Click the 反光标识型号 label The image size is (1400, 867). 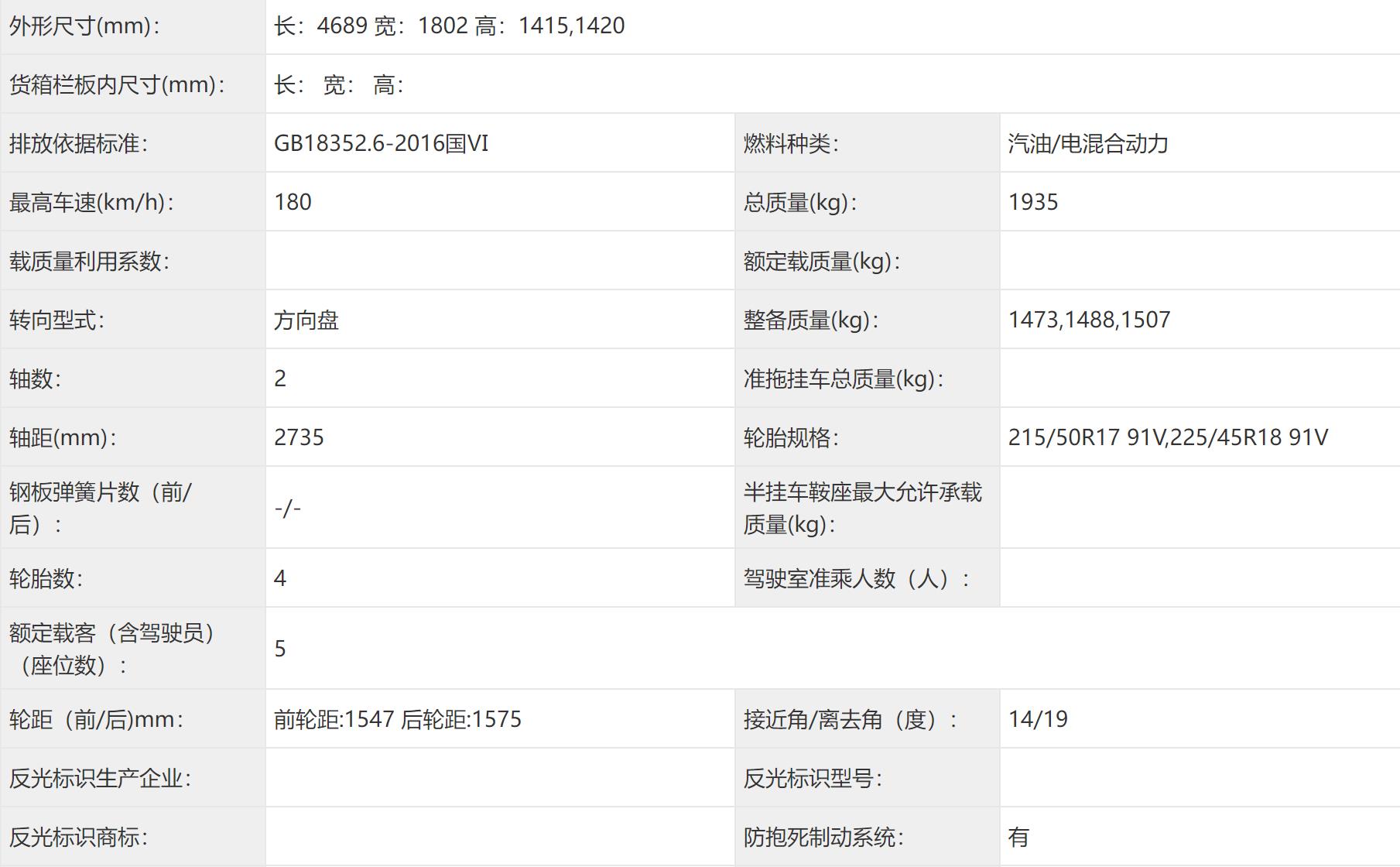pos(813,778)
